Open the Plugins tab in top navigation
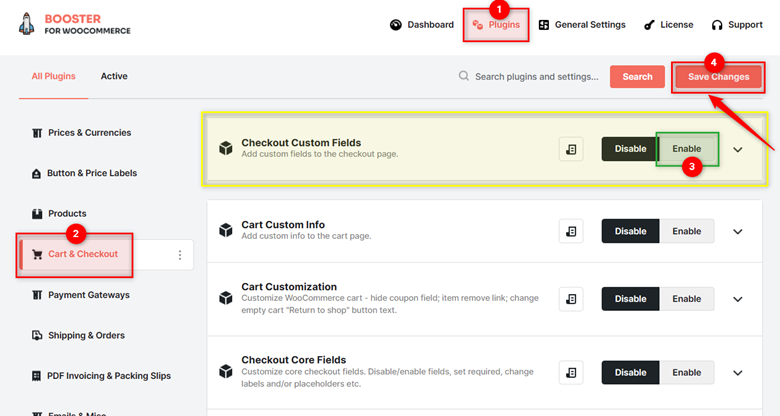The height and width of the screenshot is (416, 780). [496, 25]
